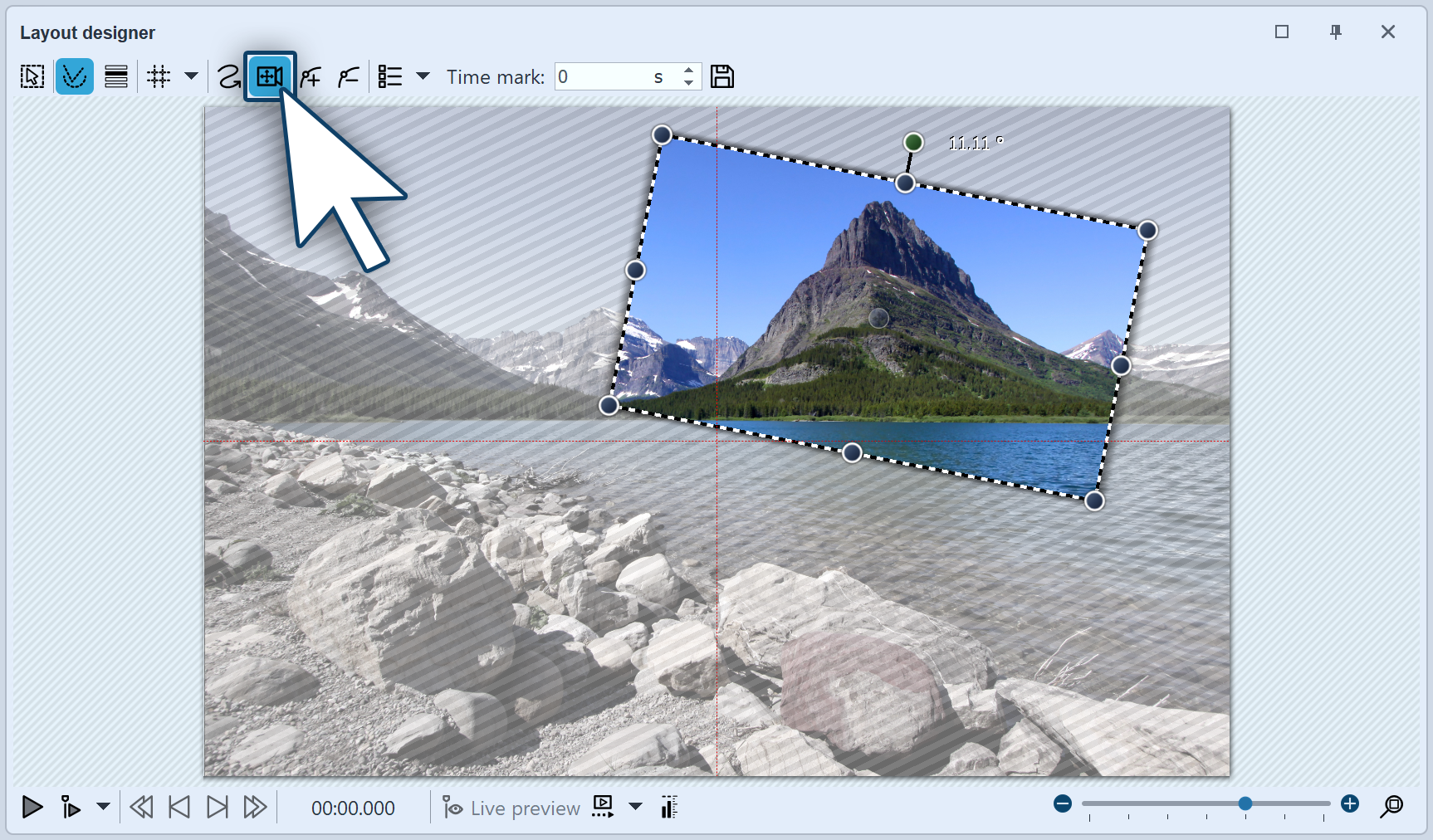Skip to the next frame
Screen dimensions: 1433x840
(217, 806)
